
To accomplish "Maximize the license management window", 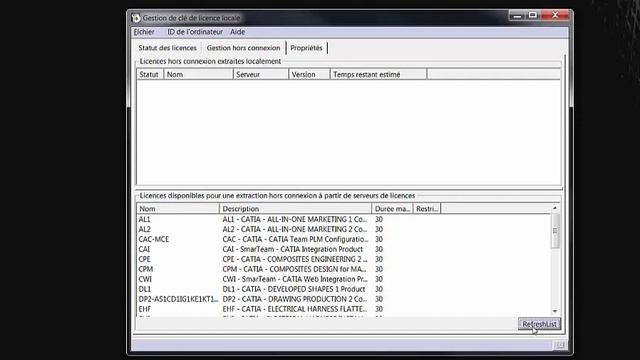I will click(x=533, y=16).
